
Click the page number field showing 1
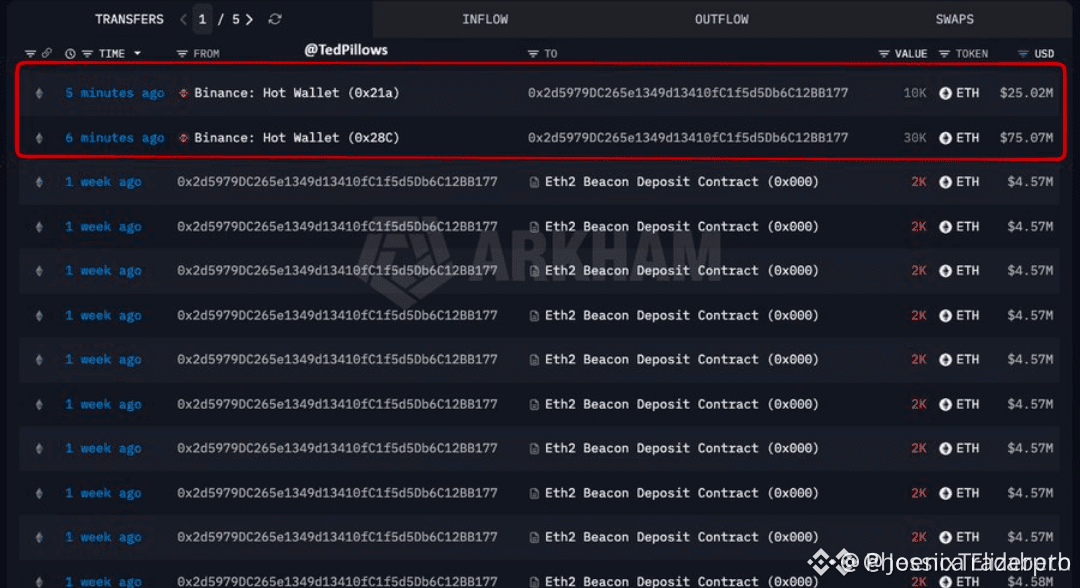202,19
